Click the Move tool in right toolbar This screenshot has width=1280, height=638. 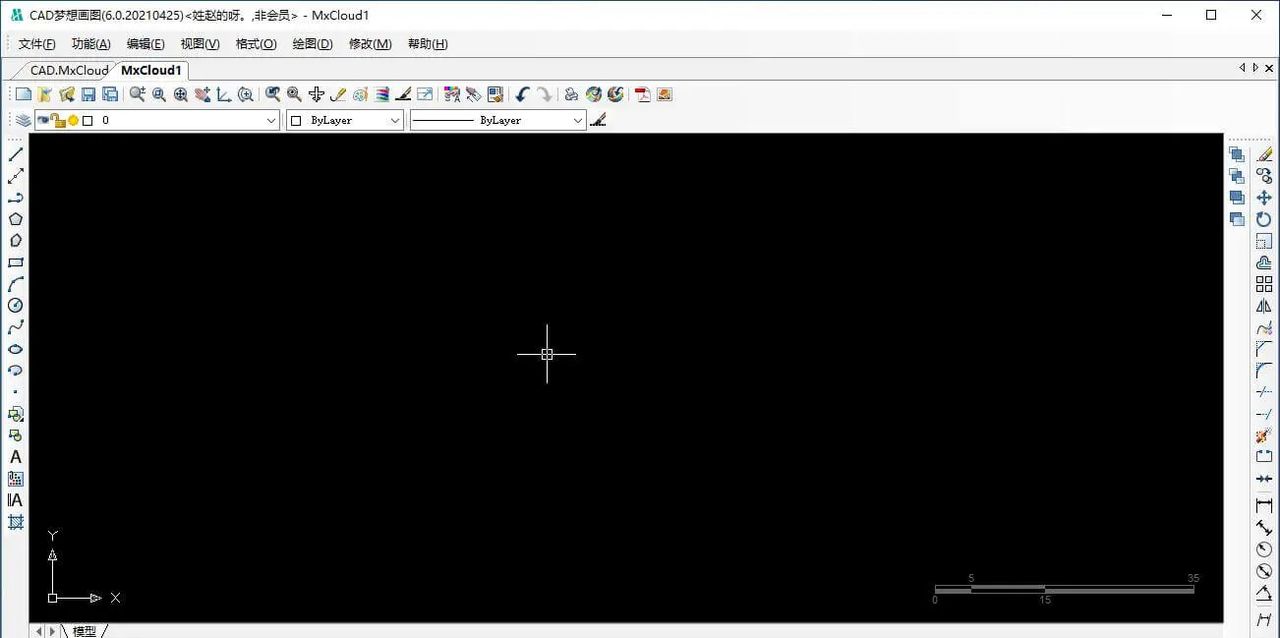[x=1264, y=198]
